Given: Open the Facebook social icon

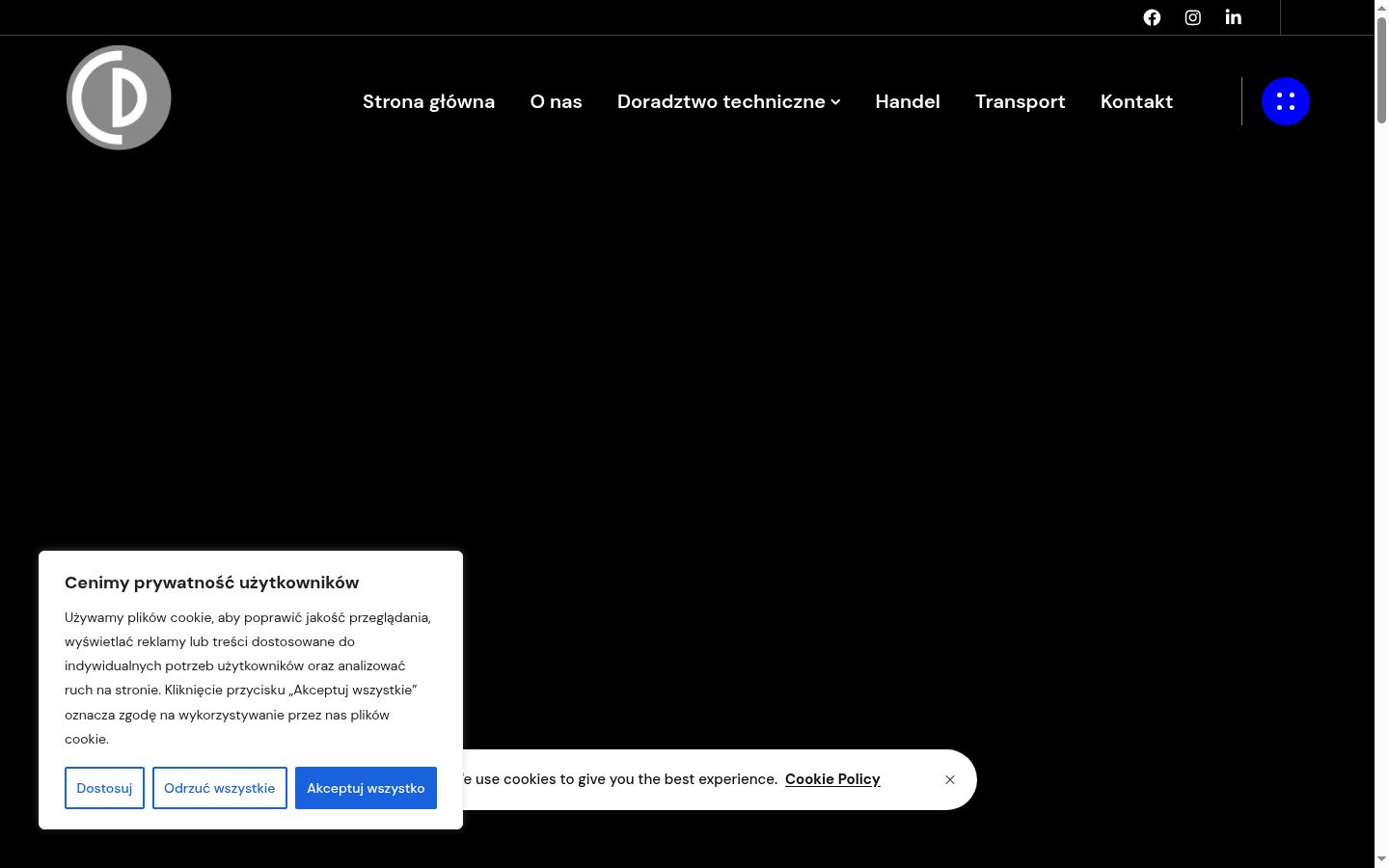Looking at the screenshot, I should click(x=1152, y=17).
